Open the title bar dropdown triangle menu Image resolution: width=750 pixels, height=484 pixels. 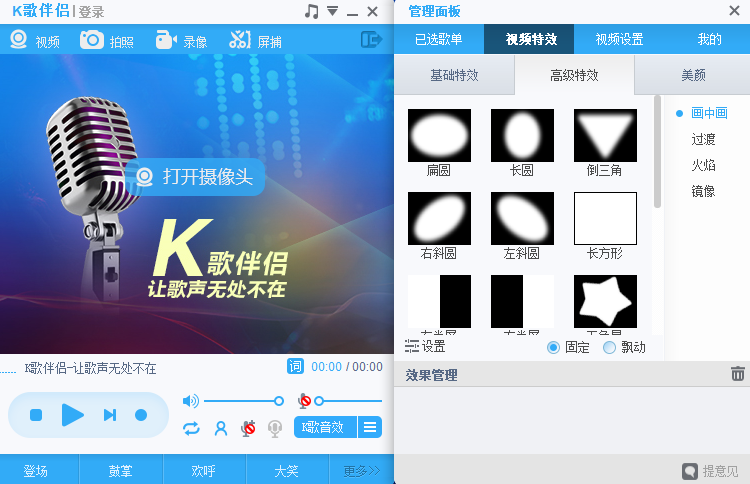click(x=333, y=12)
